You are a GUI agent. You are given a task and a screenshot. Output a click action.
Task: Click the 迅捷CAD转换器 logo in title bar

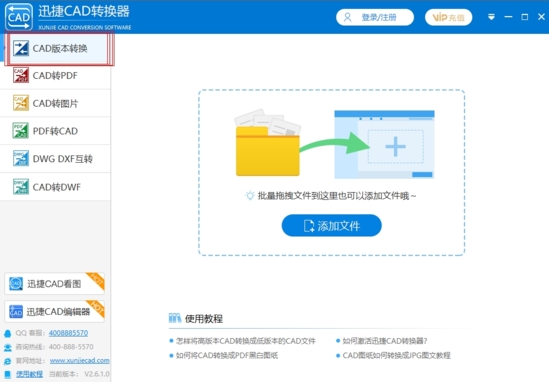pos(19,17)
